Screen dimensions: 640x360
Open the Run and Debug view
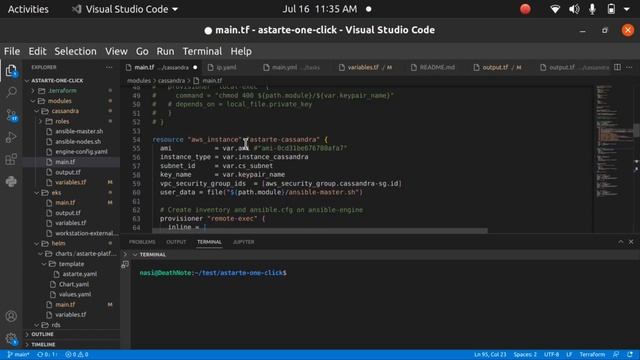11,137
